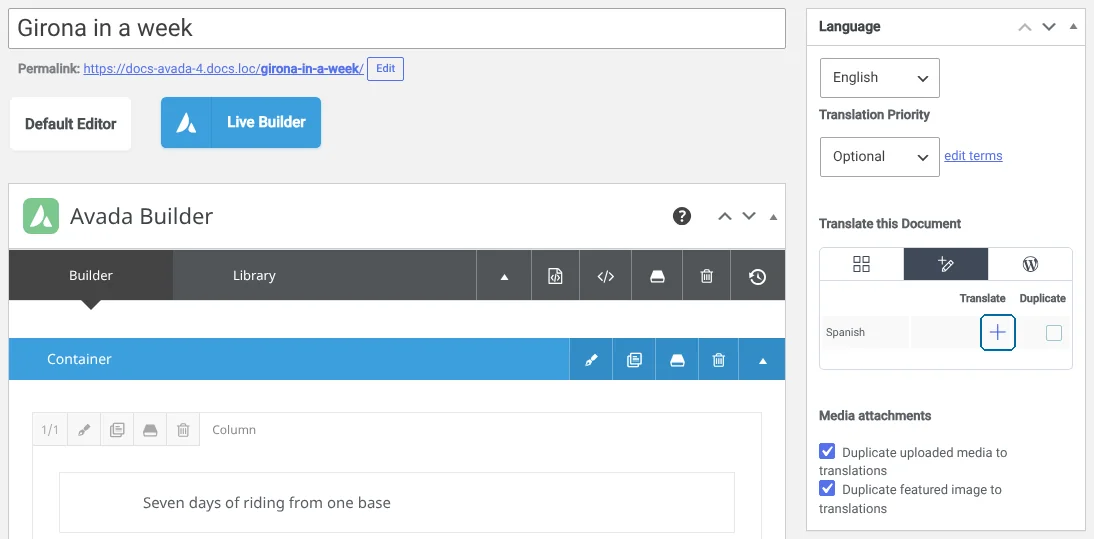Save Container to library drawer icon
The image size is (1094, 539).
pyautogui.click(x=677, y=360)
